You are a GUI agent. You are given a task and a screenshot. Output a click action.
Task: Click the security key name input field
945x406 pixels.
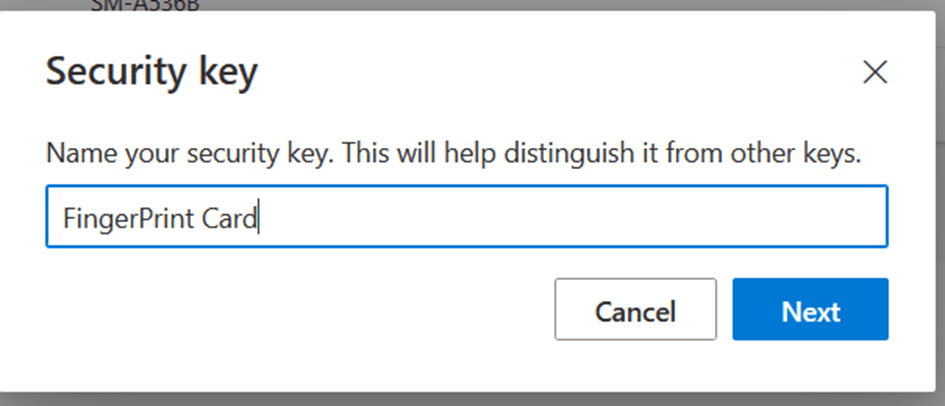pyautogui.click(x=466, y=216)
